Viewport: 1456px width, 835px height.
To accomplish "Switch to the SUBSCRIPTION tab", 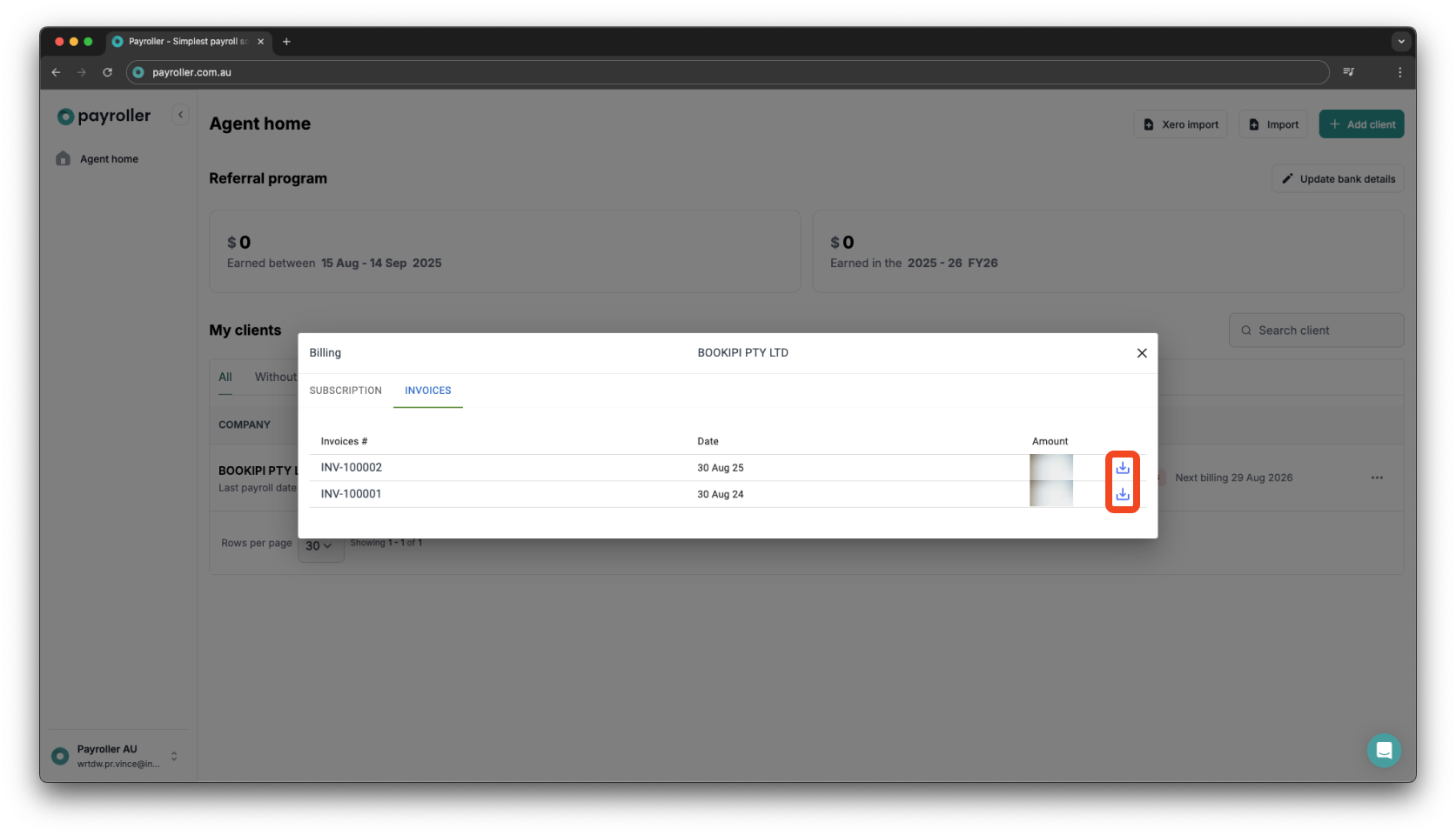I will tap(345, 391).
